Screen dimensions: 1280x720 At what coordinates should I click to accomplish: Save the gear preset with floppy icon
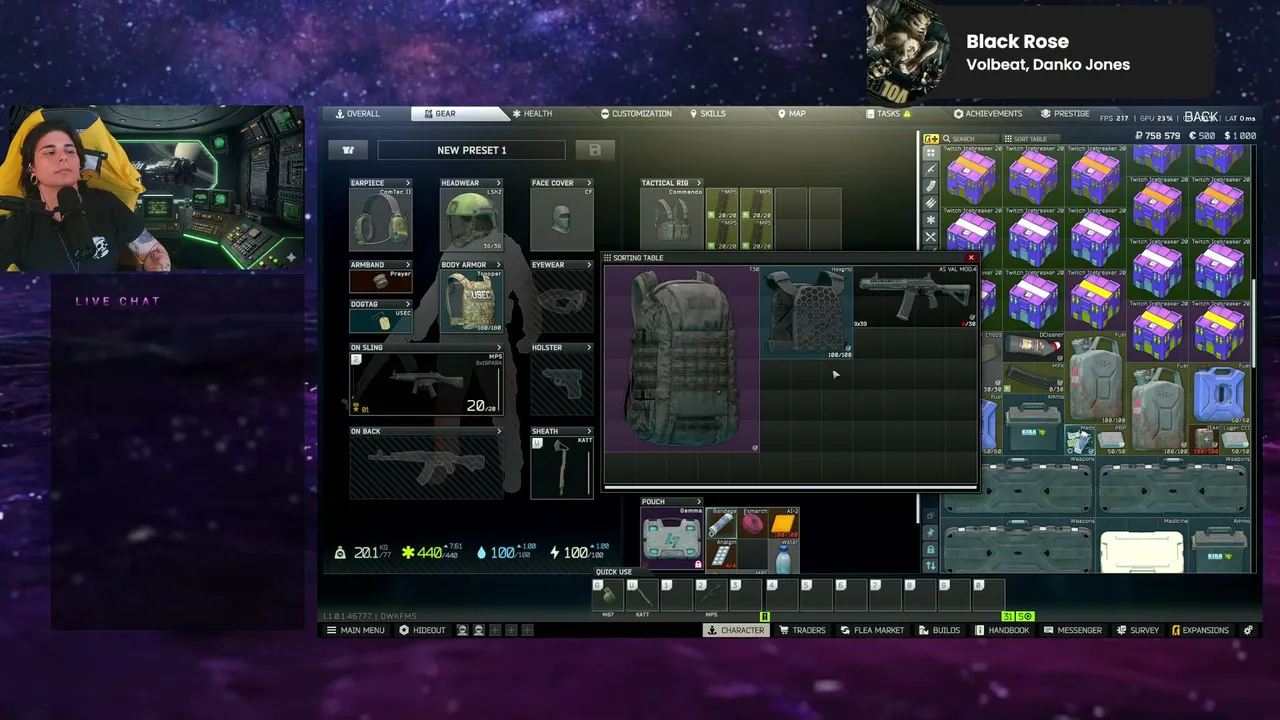595,150
